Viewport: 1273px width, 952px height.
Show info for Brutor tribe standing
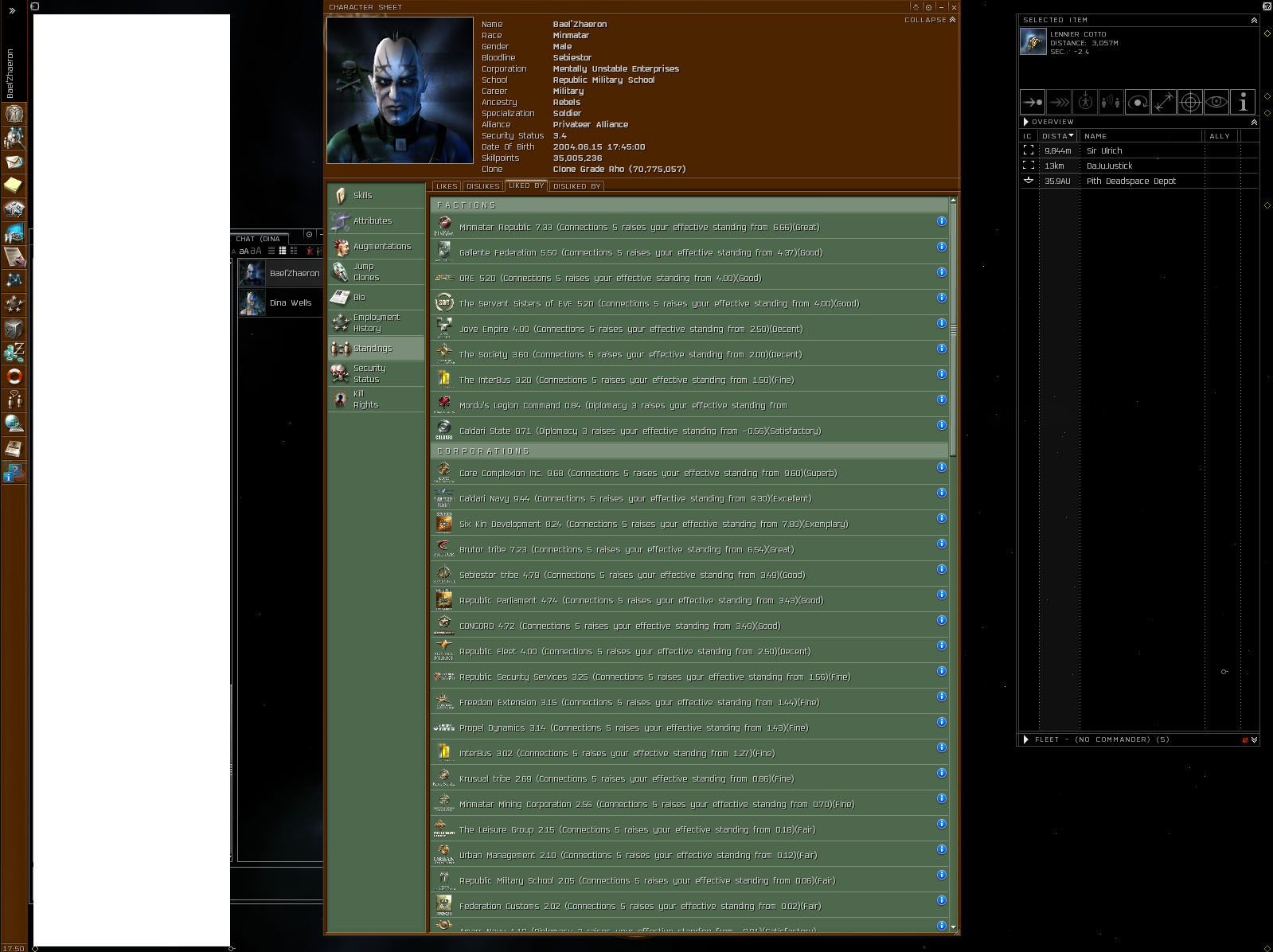[x=941, y=544]
